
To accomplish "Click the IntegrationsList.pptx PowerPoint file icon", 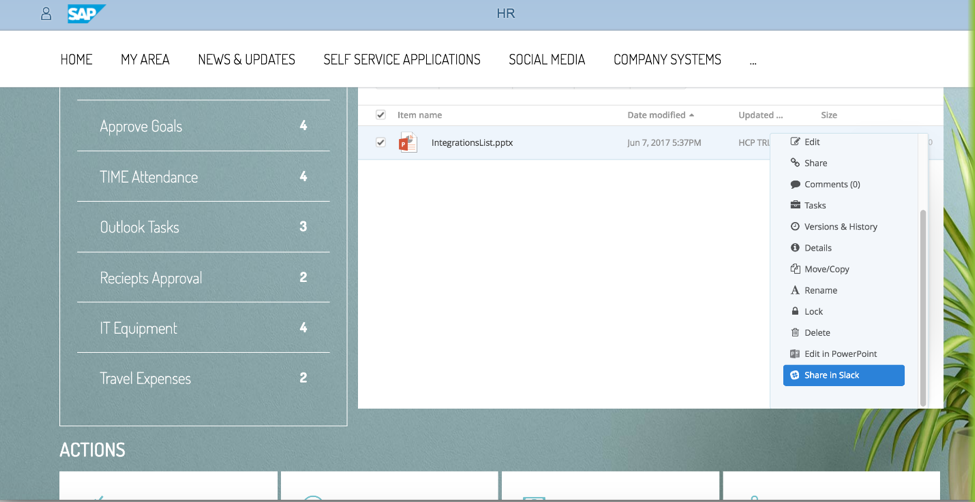I will pos(407,143).
